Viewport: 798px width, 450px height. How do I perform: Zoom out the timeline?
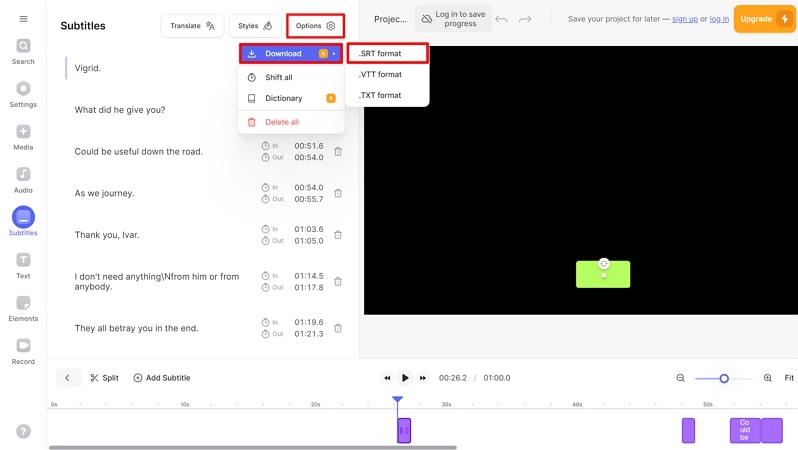click(x=680, y=378)
